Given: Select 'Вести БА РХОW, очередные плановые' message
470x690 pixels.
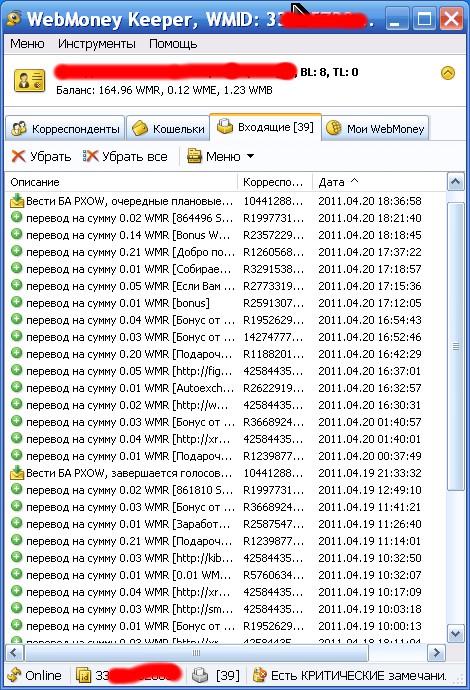Looking at the screenshot, I should [x=226, y=201].
